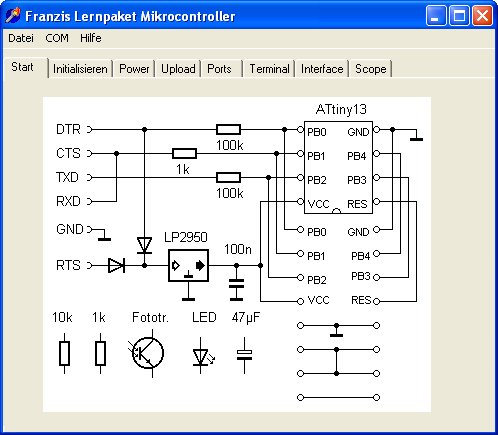Click the diode symbol next to RTS
The width and height of the screenshot is (498, 435).
(x=116, y=266)
